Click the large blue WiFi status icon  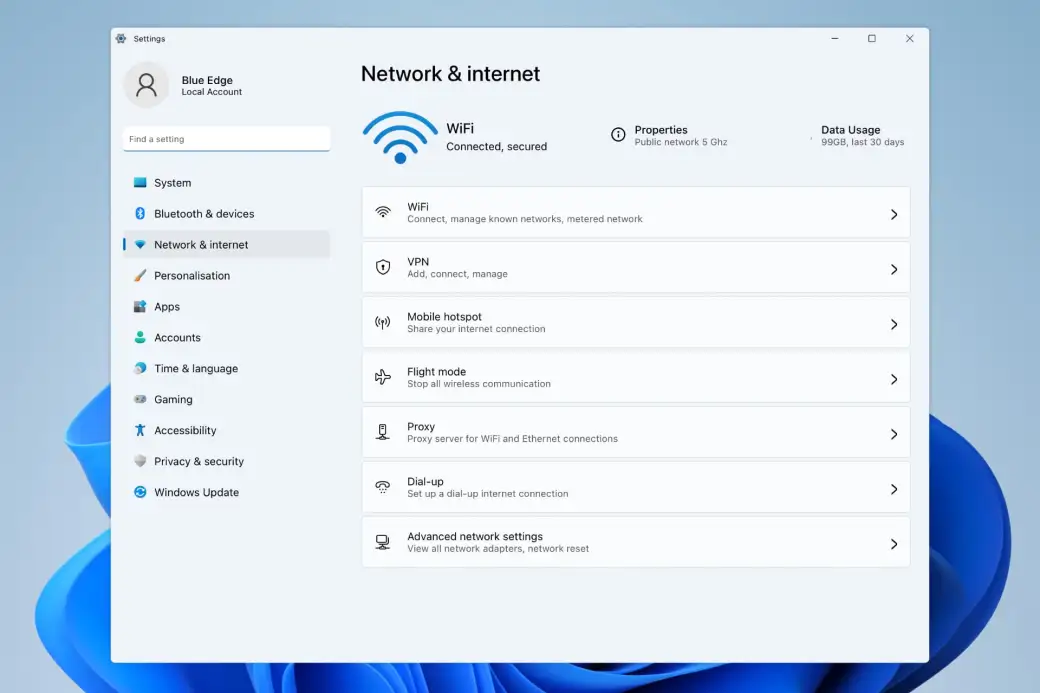point(400,137)
